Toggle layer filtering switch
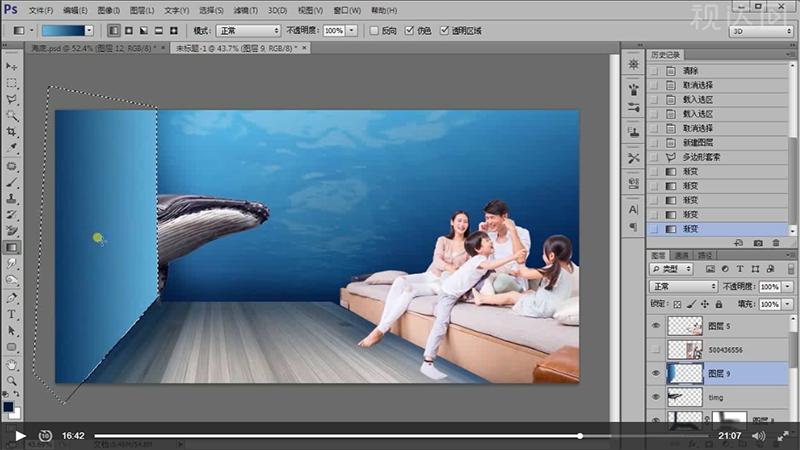This screenshot has height=450, width=800. (x=790, y=269)
